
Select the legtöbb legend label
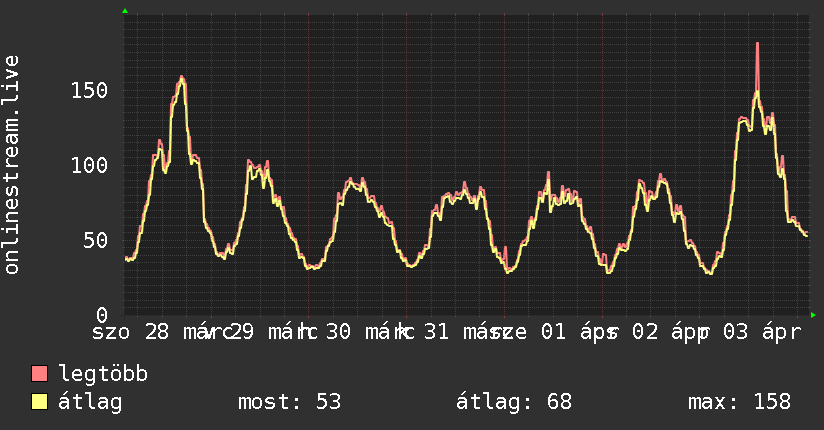103,374
